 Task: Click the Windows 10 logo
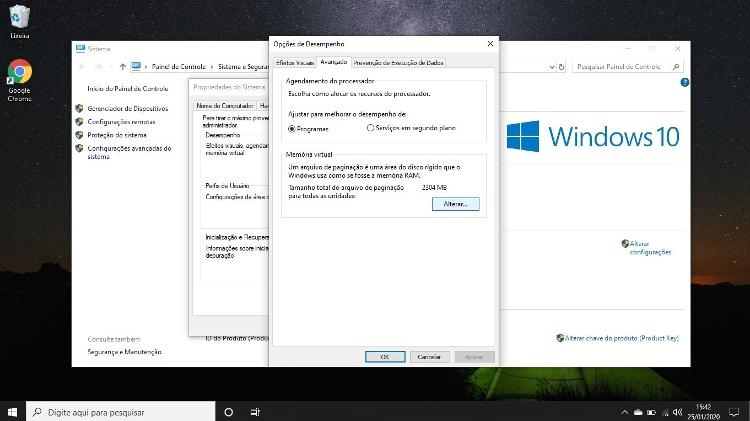[593, 136]
